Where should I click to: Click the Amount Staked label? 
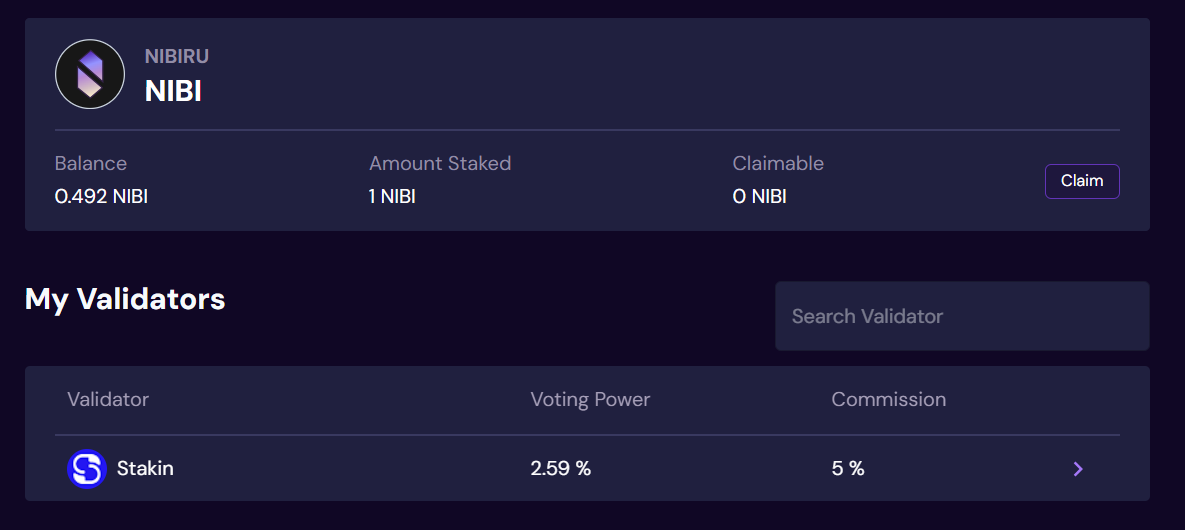(x=440, y=163)
